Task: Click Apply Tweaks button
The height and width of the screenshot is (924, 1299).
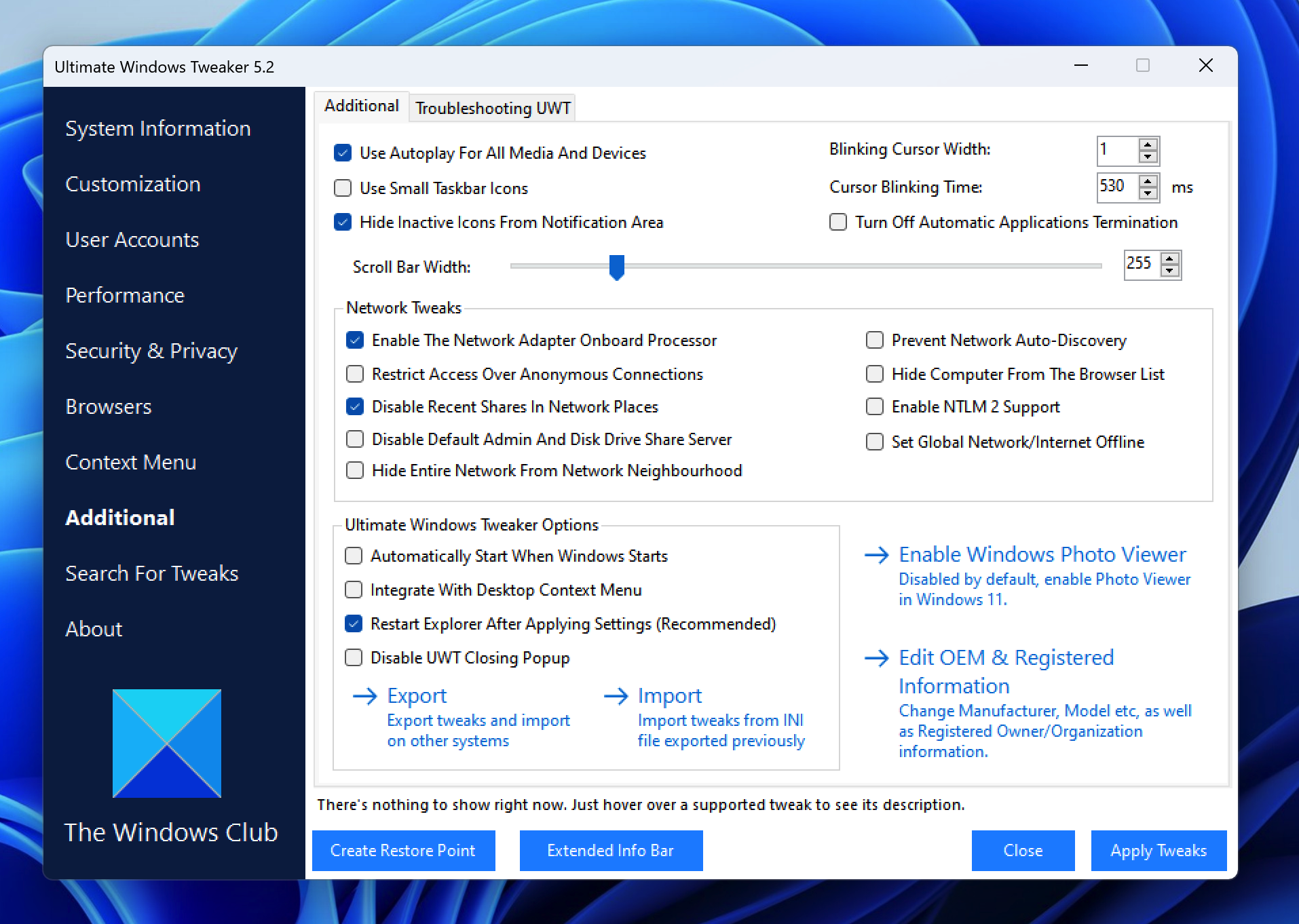Action: pyautogui.click(x=1159, y=851)
